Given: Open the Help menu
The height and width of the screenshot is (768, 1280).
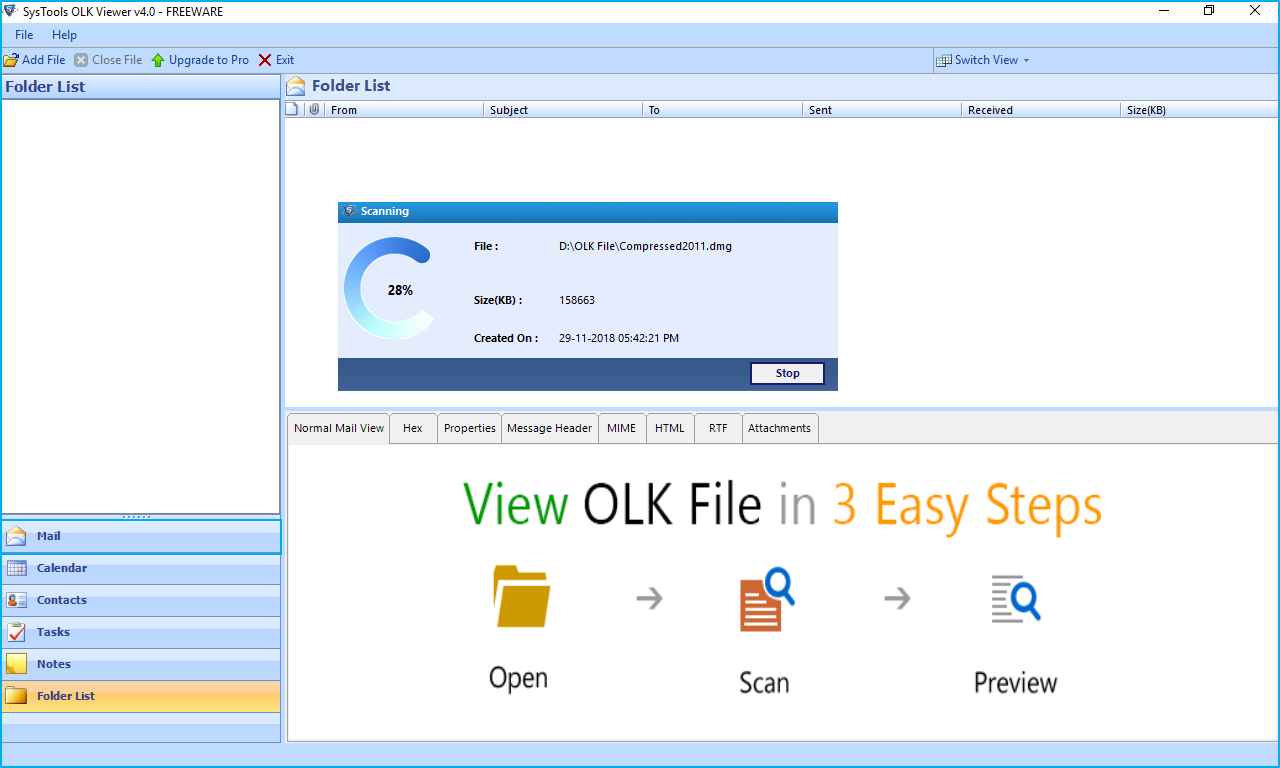Looking at the screenshot, I should tap(64, 35).
